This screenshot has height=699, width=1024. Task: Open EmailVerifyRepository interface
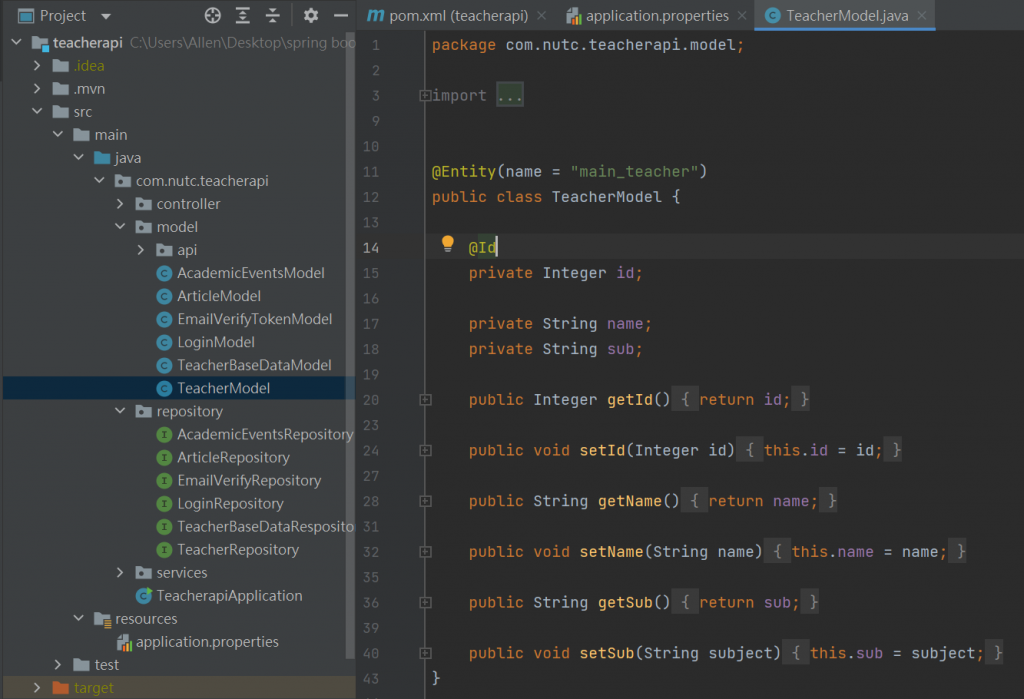(x=249, y=480)
